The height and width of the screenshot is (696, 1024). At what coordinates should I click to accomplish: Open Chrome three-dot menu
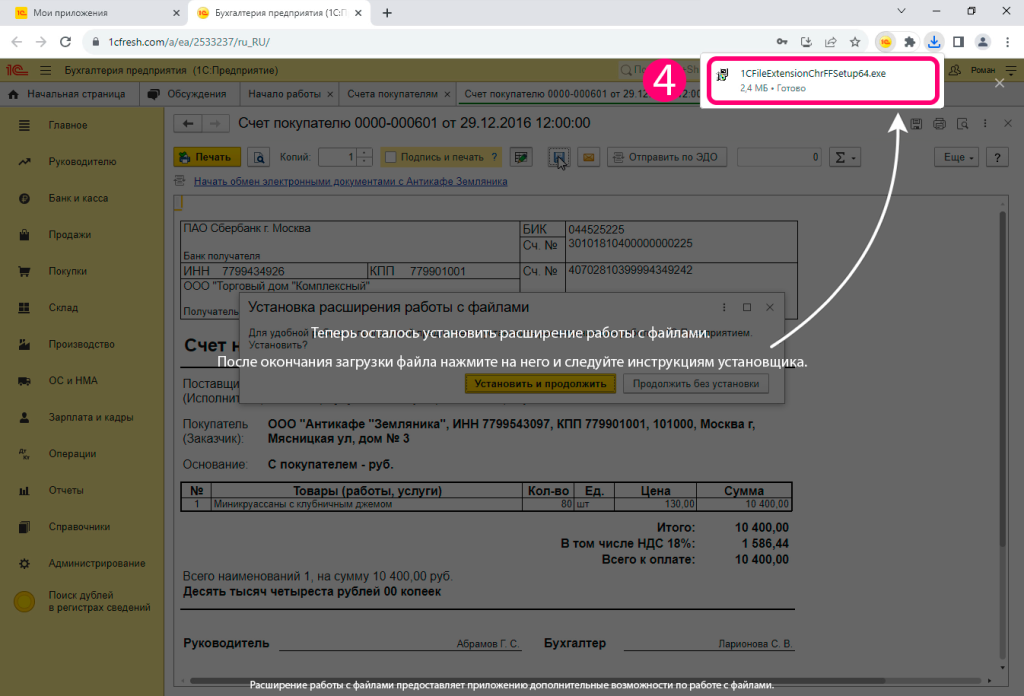tap(1008, 42)
